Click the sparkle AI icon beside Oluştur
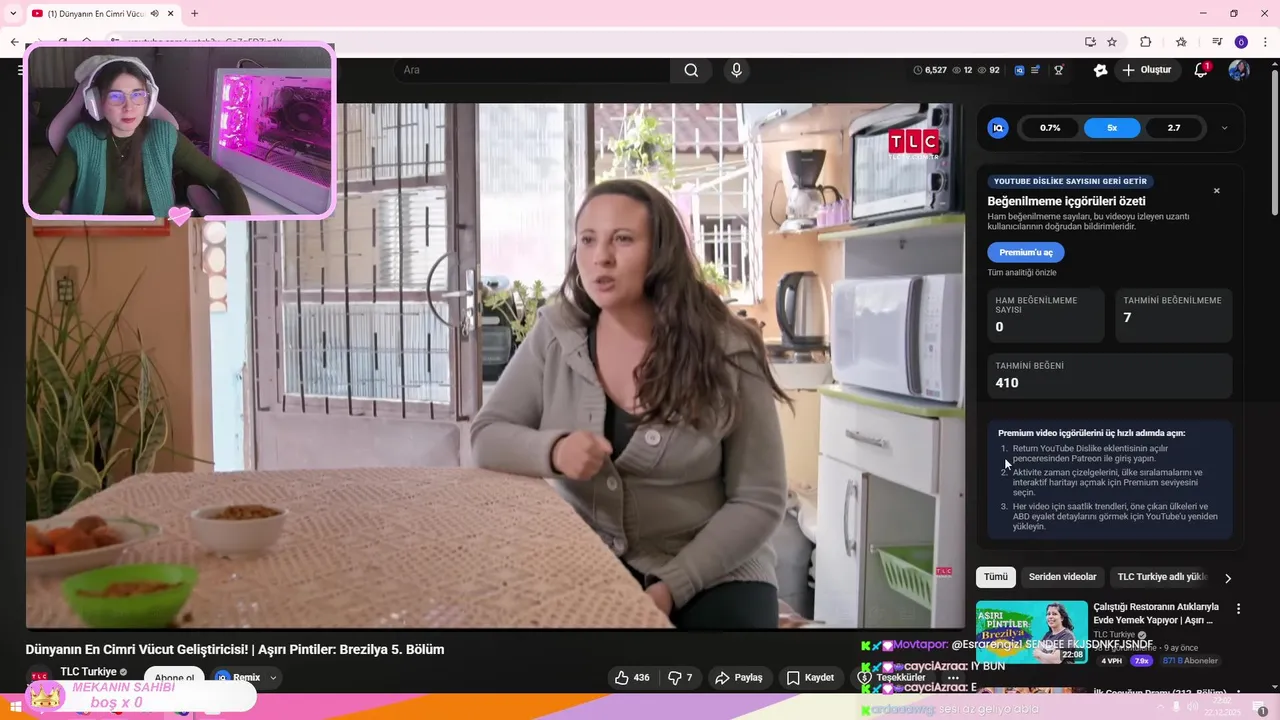 [x=1101, y=70]
